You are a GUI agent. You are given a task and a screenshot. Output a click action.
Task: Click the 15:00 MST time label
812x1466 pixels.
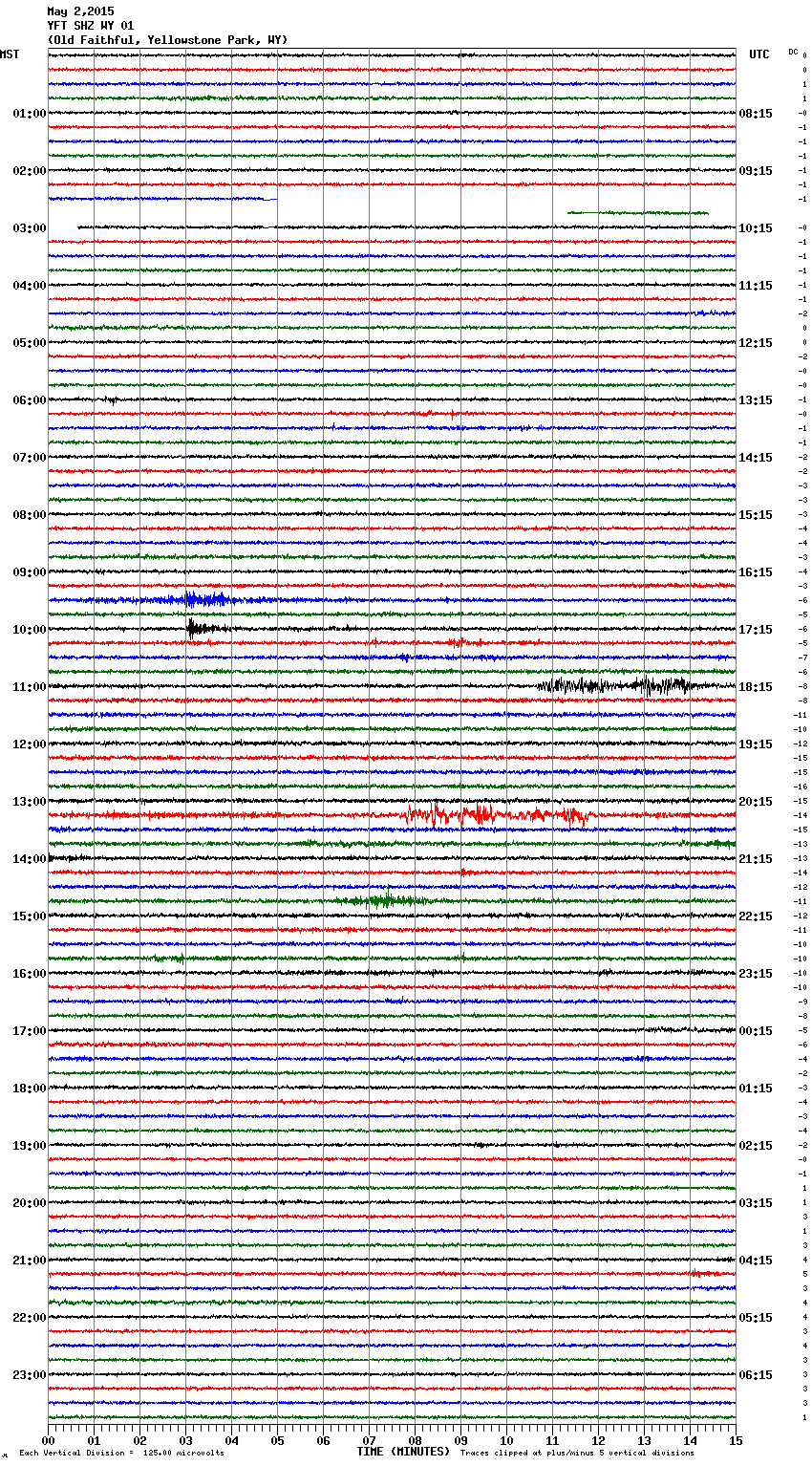click(x=30, y=916)
